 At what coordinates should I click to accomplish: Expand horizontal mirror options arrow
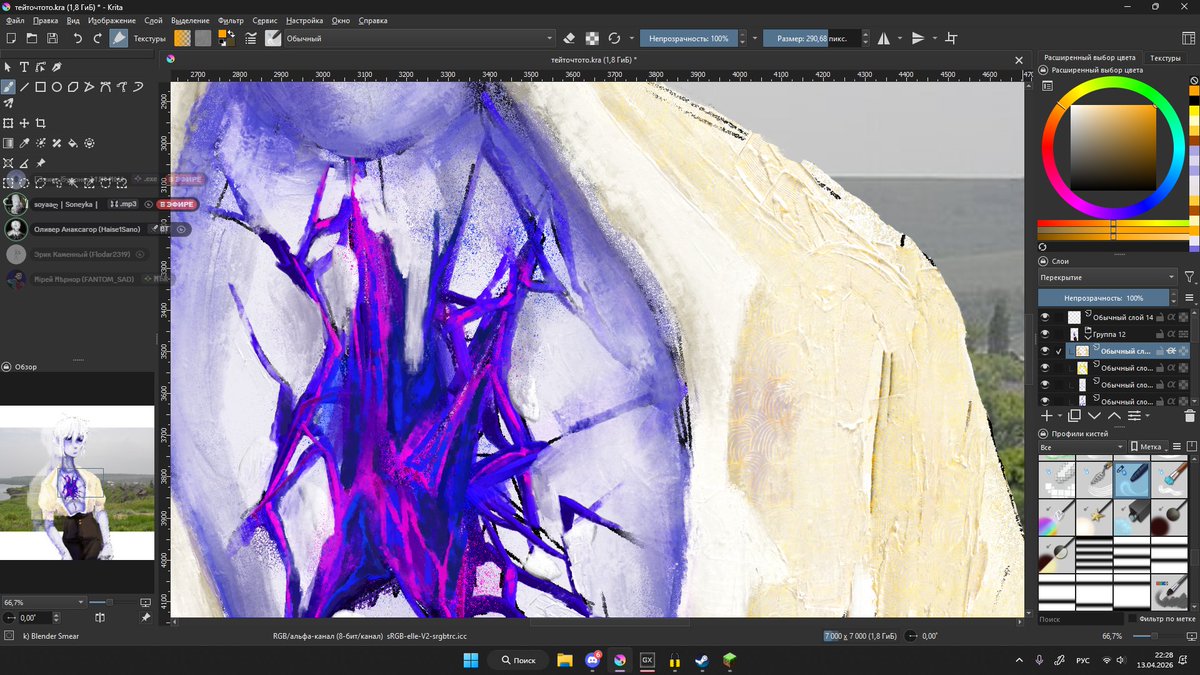coord(899,38)
